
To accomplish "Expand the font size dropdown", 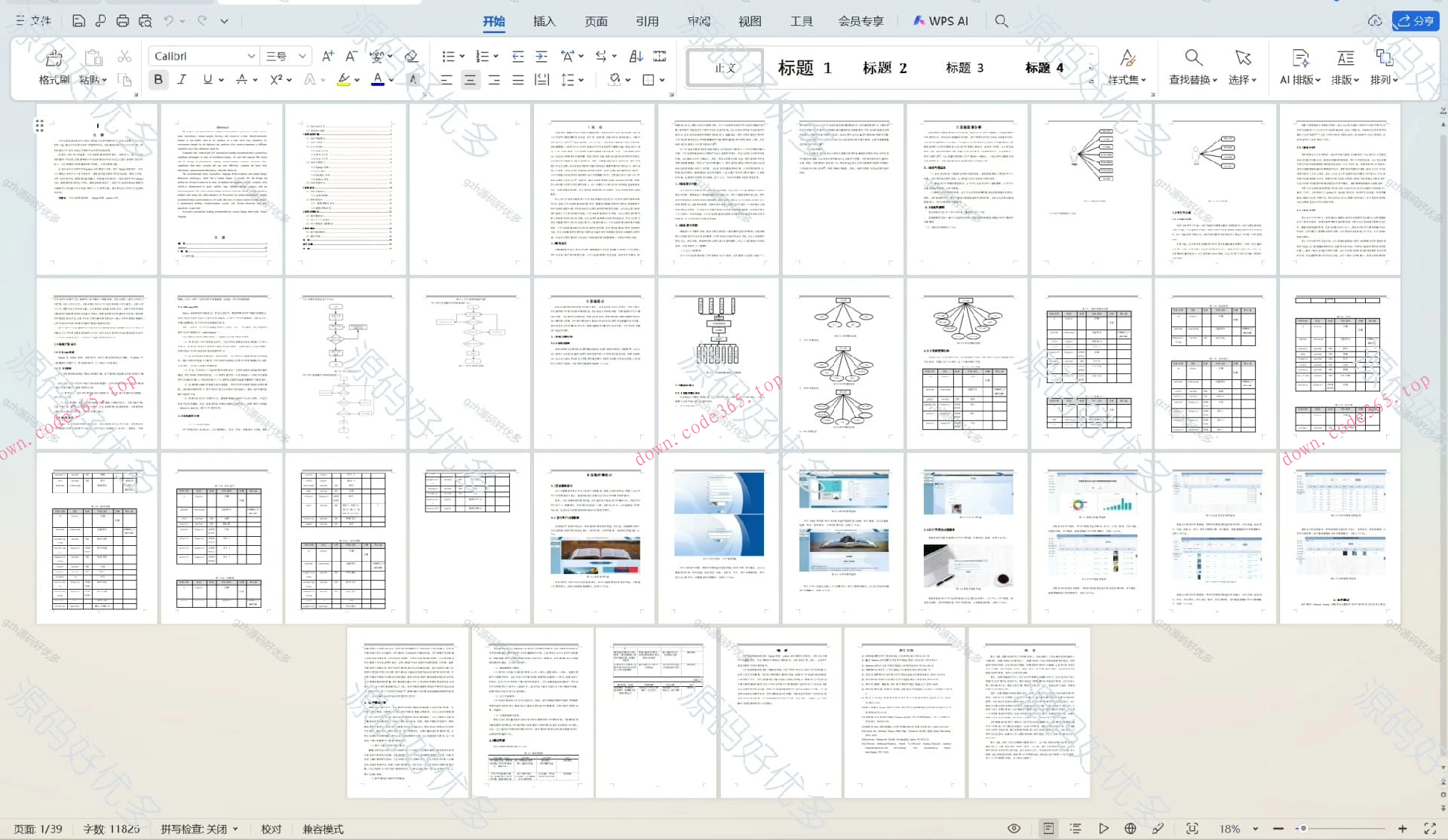I will click(x=302, y=56).
